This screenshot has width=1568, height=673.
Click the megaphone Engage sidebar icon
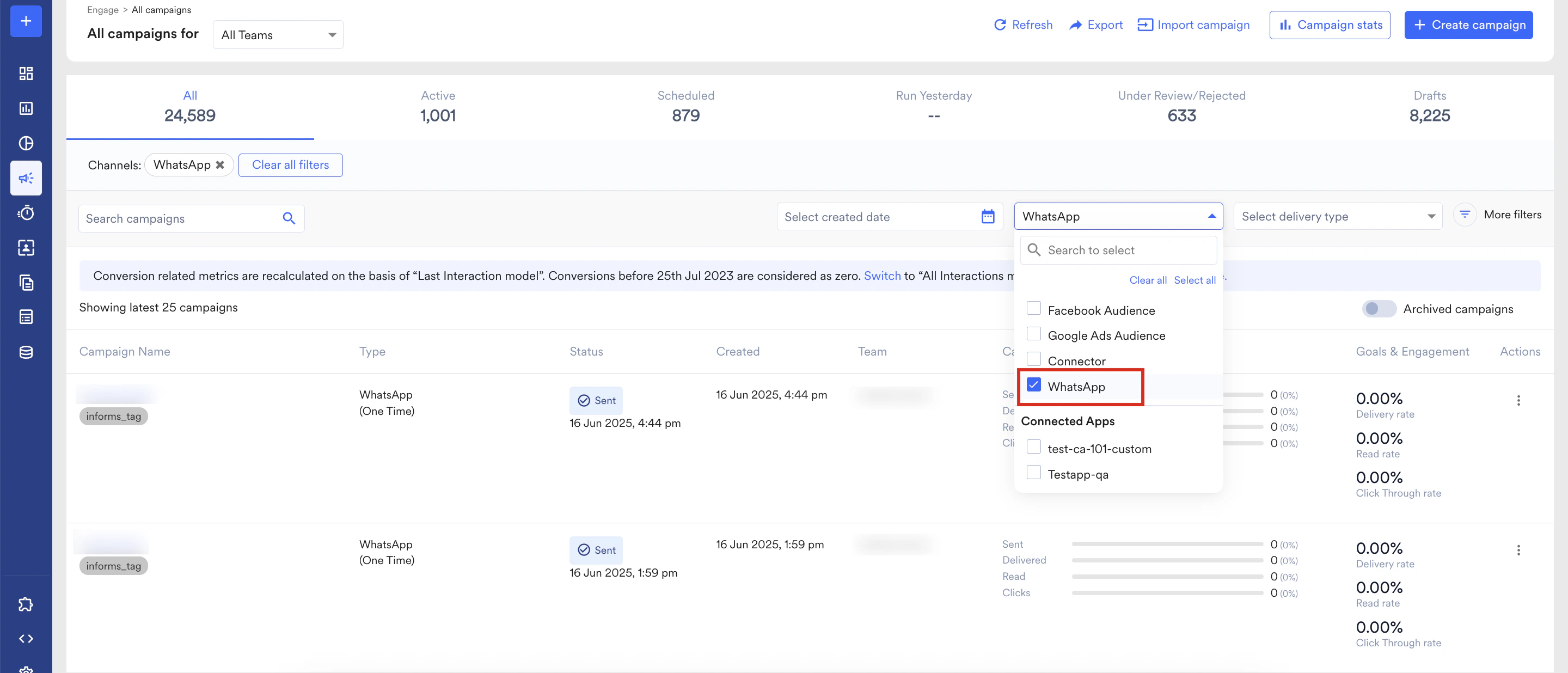coord(26,178)
